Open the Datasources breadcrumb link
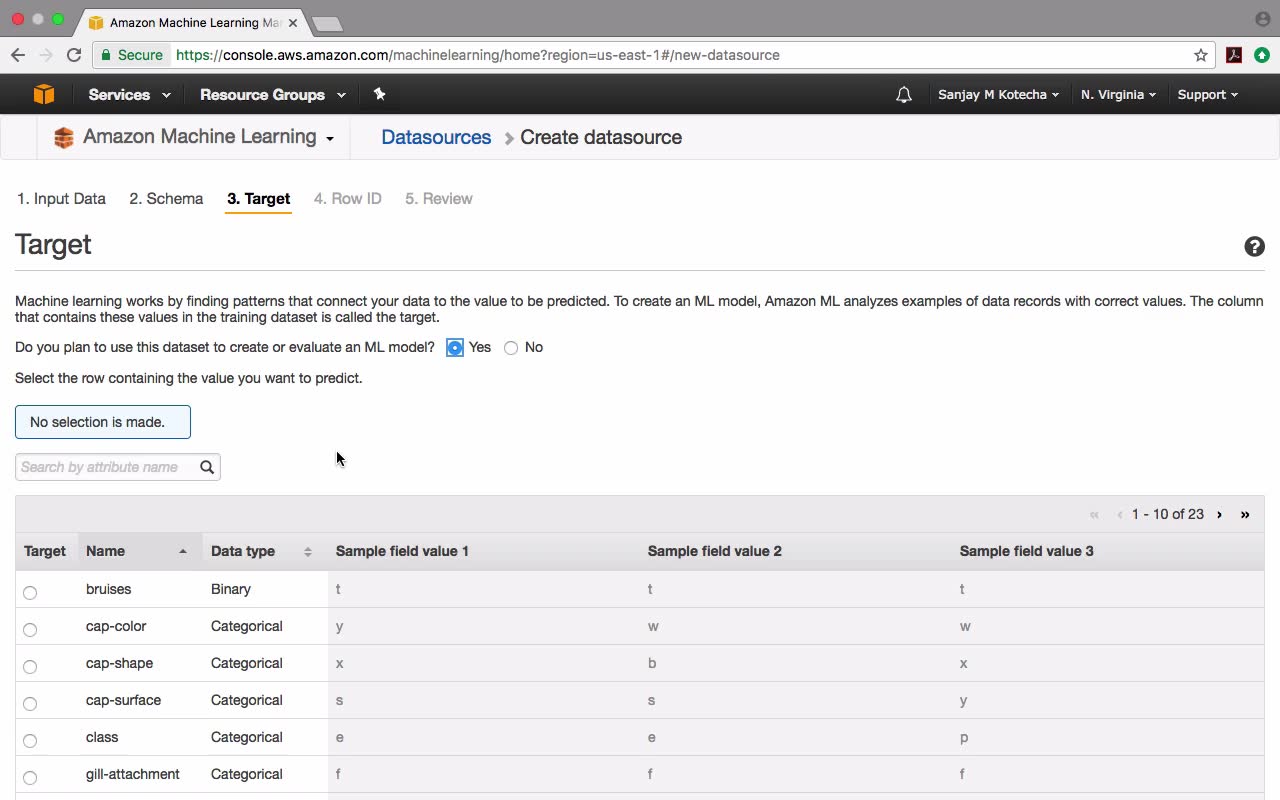 (436, 138)
